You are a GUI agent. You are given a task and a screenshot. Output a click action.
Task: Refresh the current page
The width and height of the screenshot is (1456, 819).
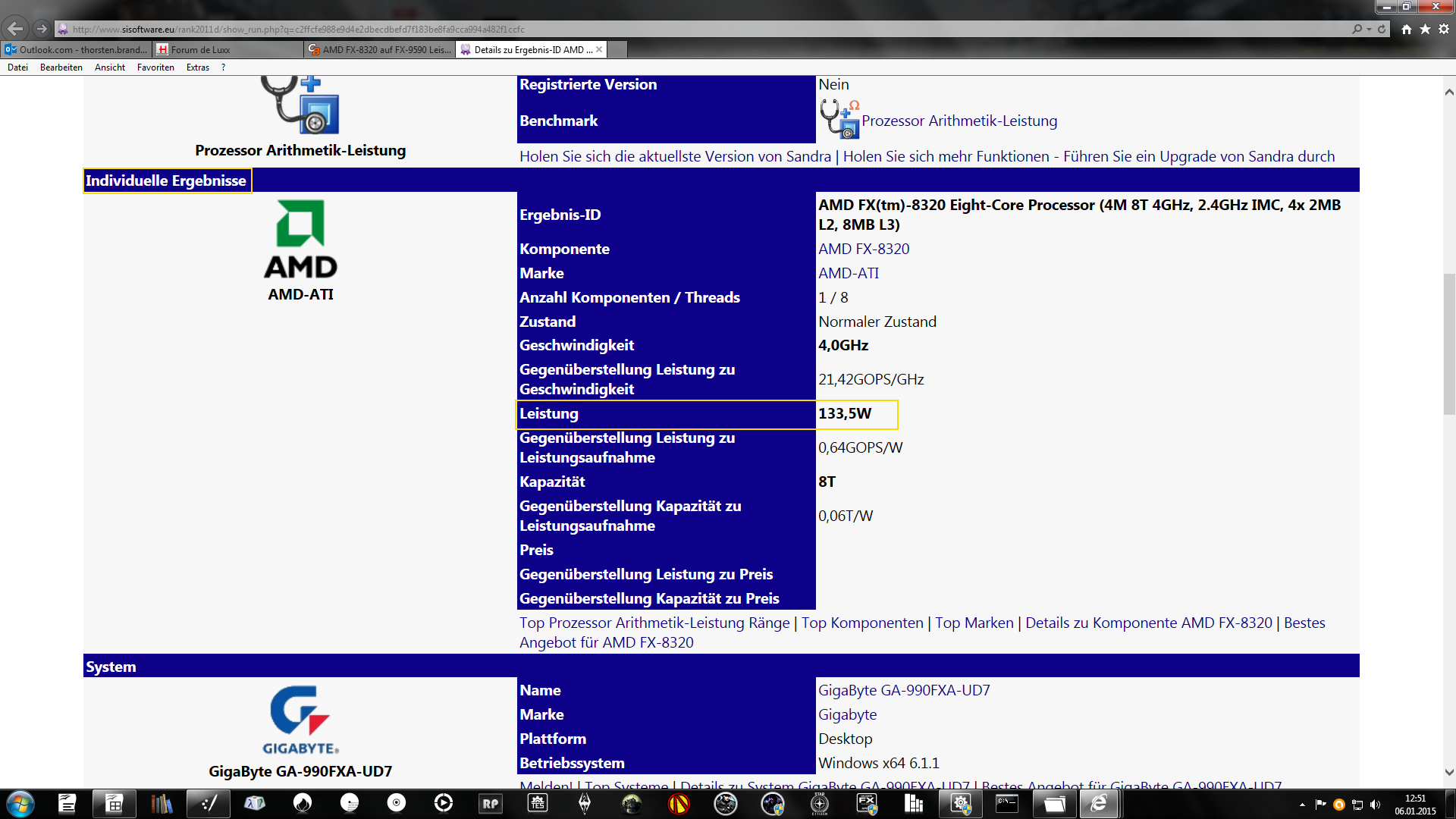pos(1382,29)
